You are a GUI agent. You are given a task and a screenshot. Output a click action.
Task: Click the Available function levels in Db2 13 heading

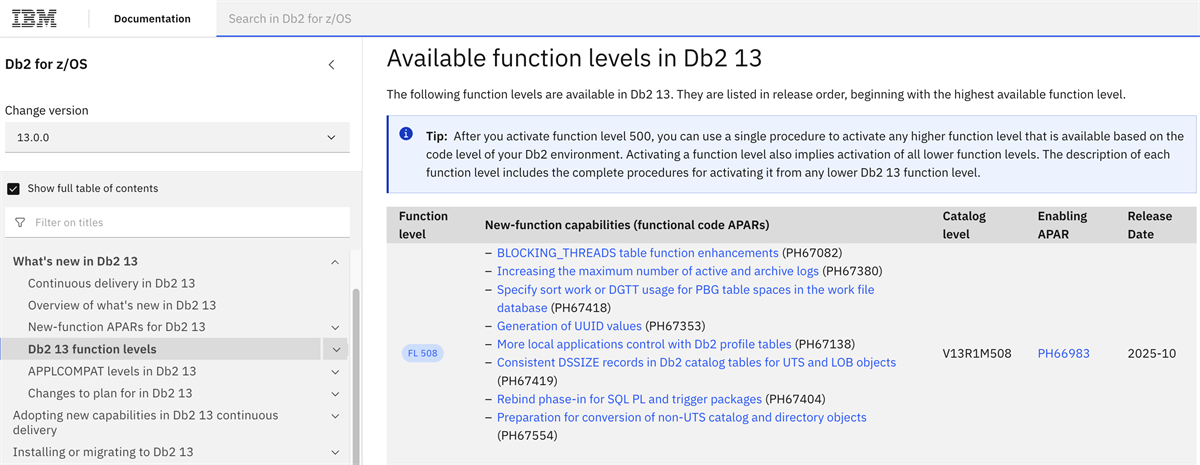point(574,58)
